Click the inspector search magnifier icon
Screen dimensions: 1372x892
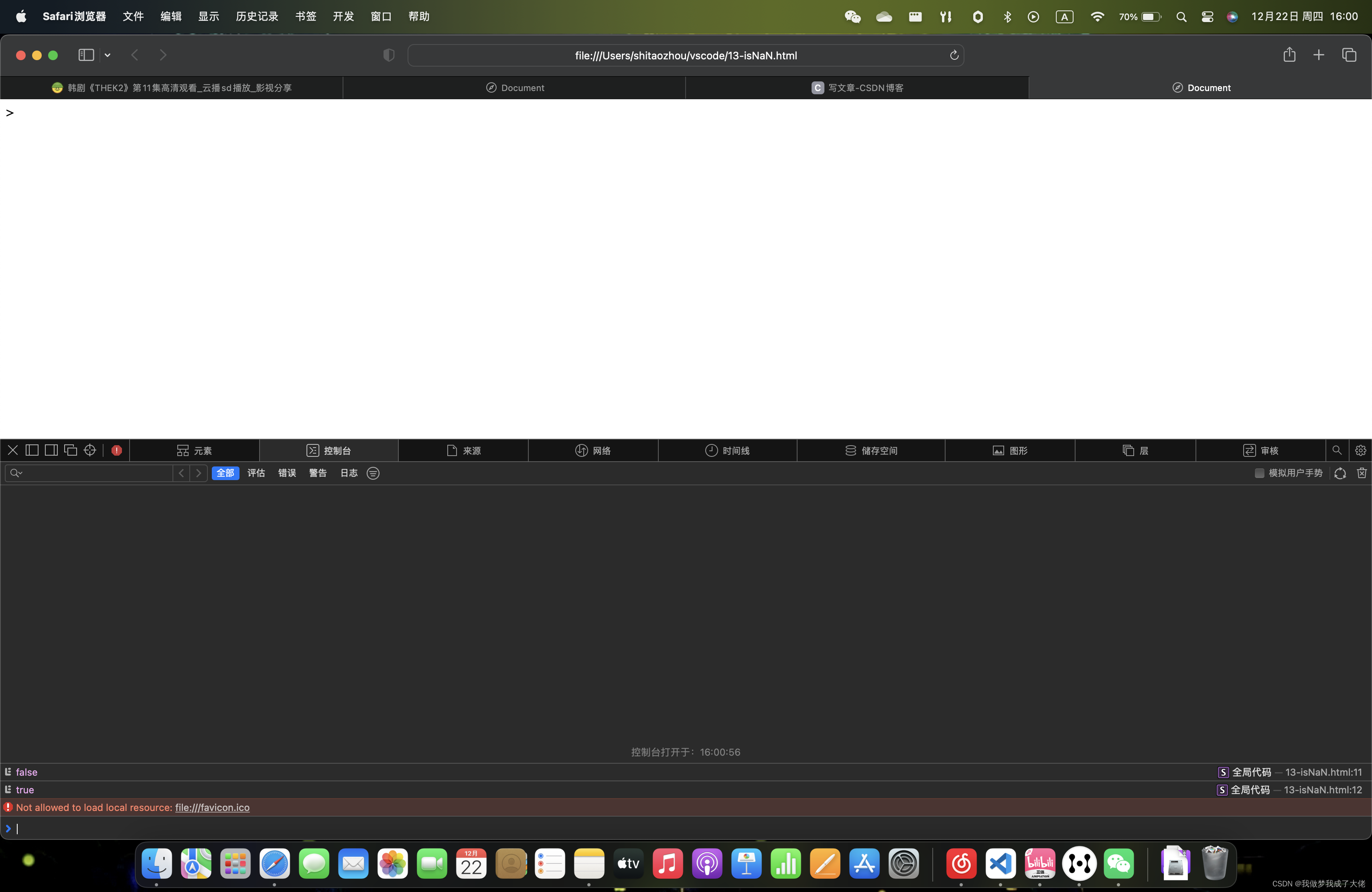pos(1336,450)
